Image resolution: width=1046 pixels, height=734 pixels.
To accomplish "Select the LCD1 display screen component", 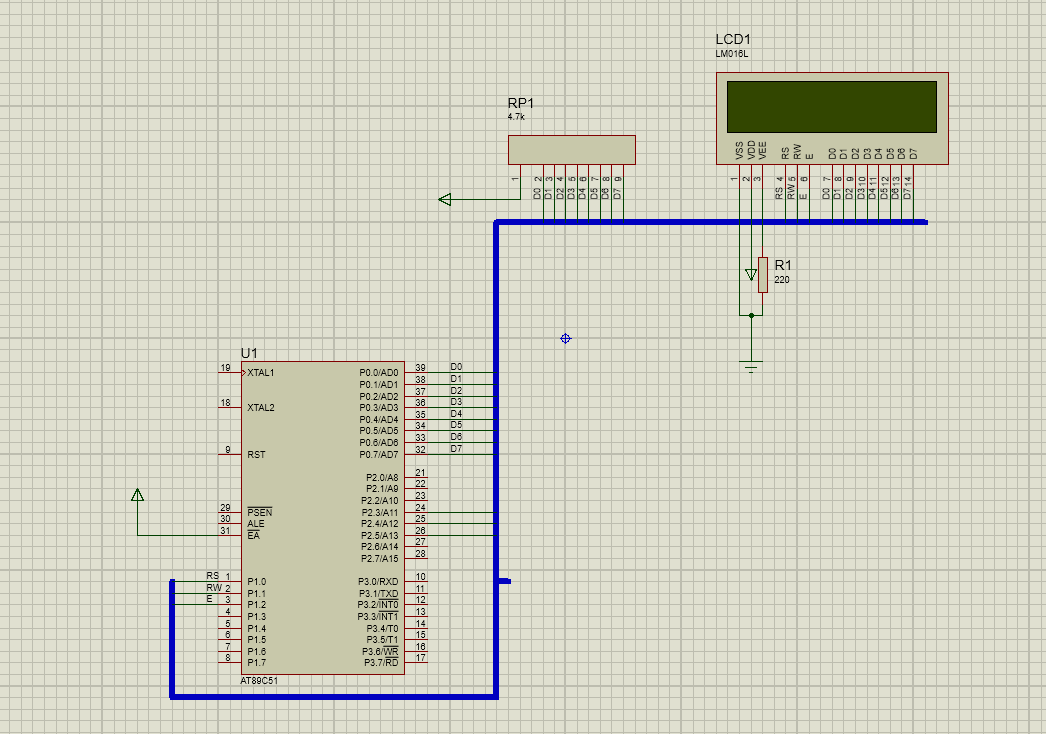I will [x=832, y=118].
